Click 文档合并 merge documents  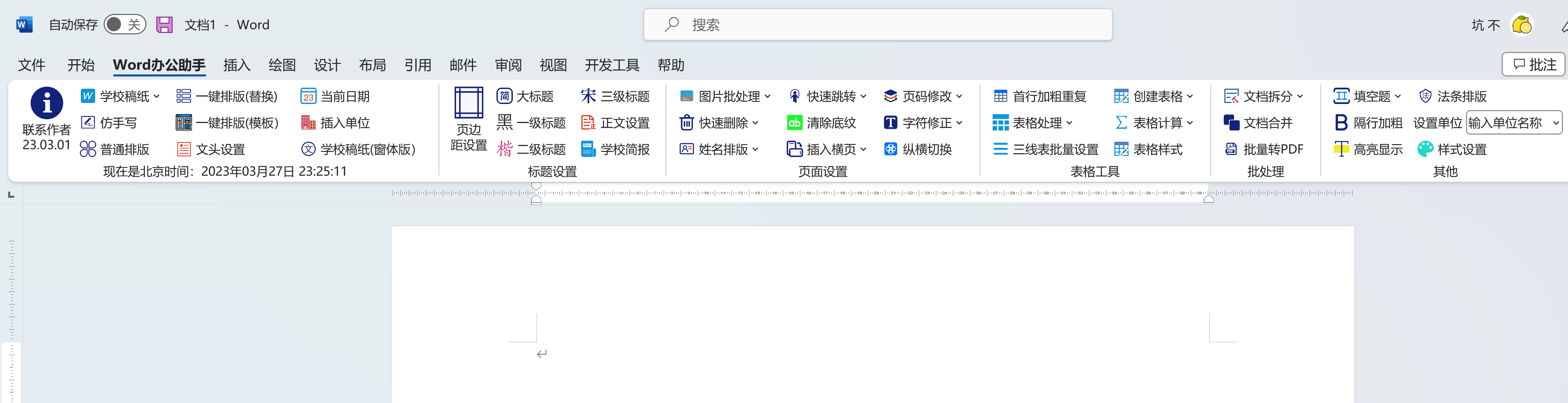(x=1258, y=123)
